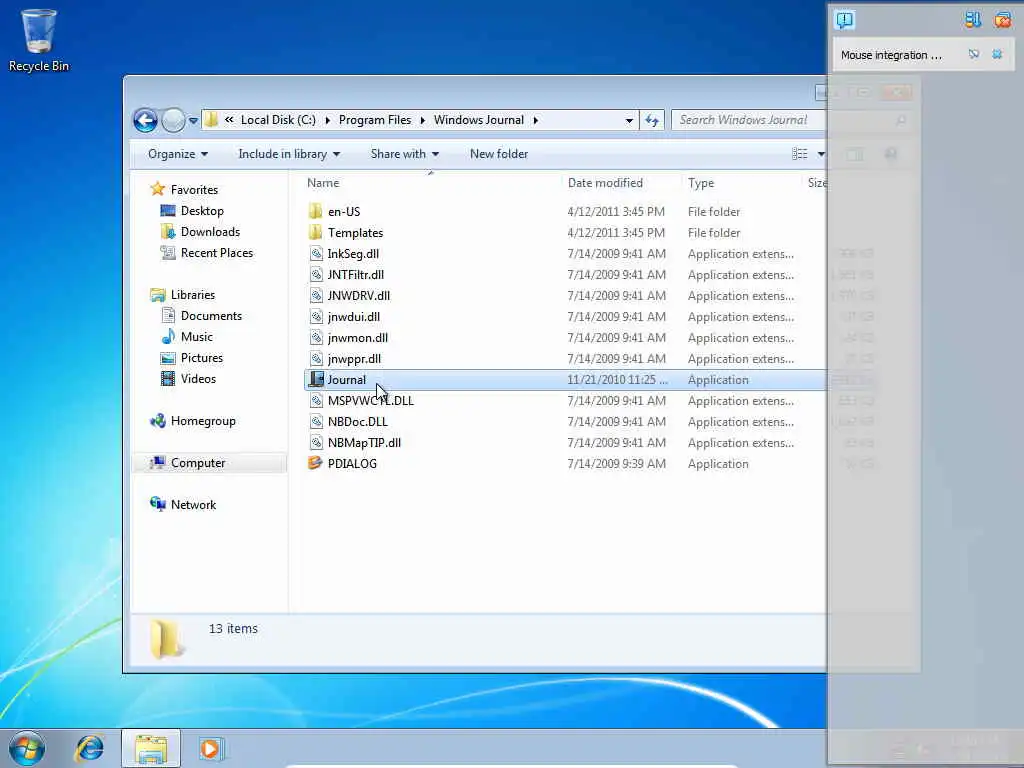
Task: Click Local Disk (C:) in the address bar
Action: tap(278, 120)
